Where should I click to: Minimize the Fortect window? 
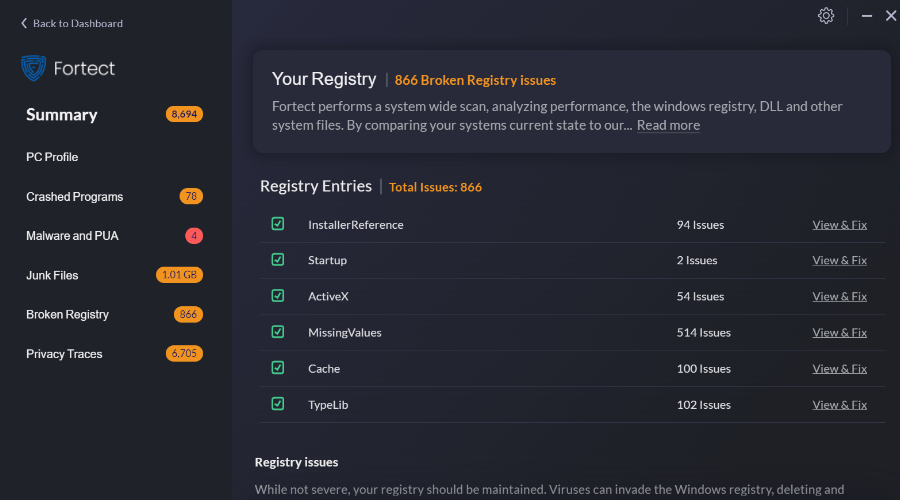click(867, 16)
